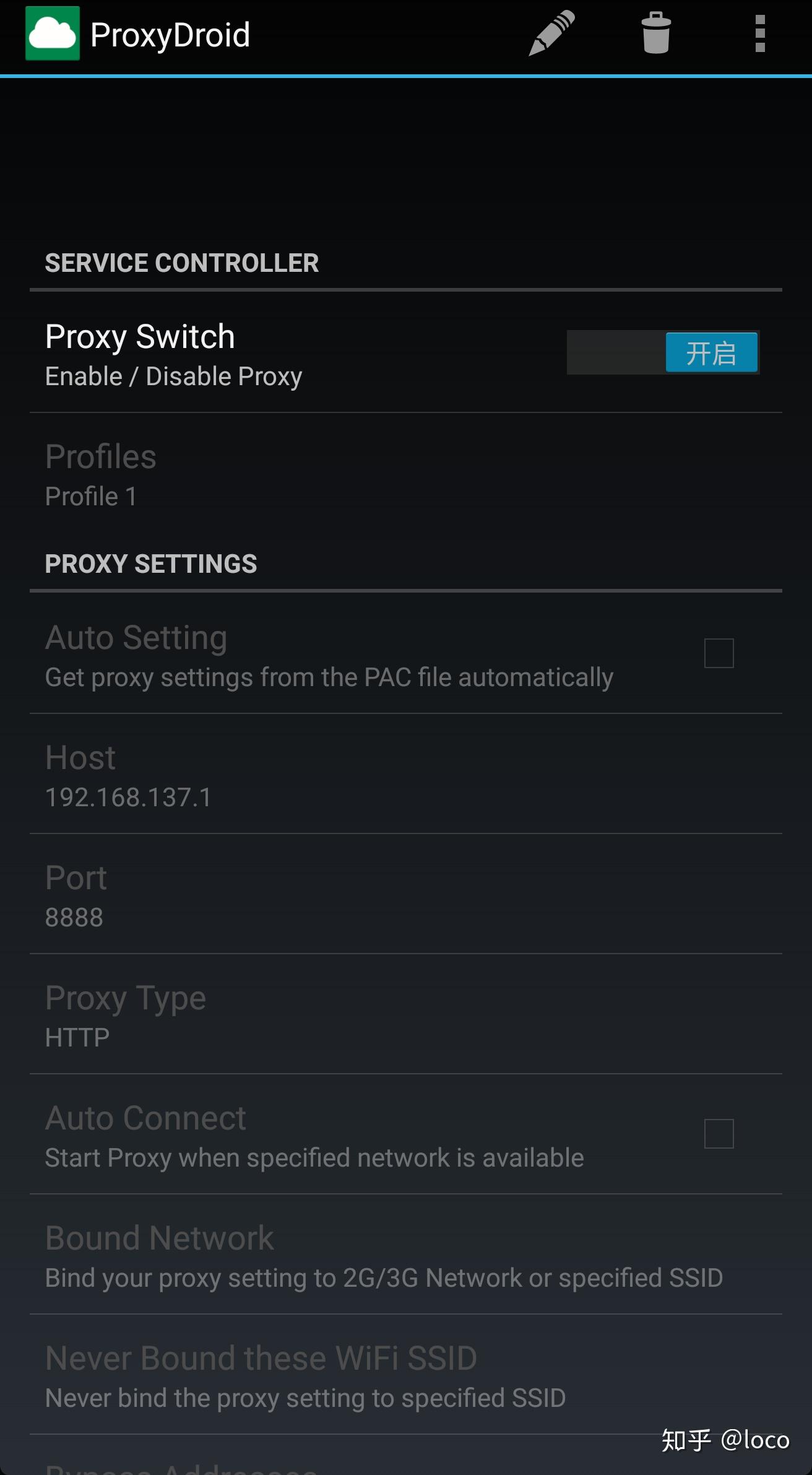Toggle the Proxy Switch on/off

pyautogui.click(x=663, y=352)
